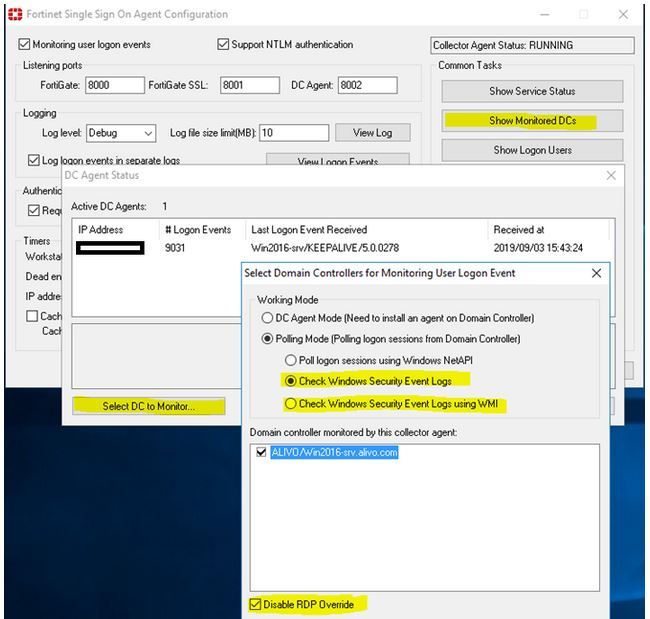Click Select DC to Monitor button

point(149,406)
